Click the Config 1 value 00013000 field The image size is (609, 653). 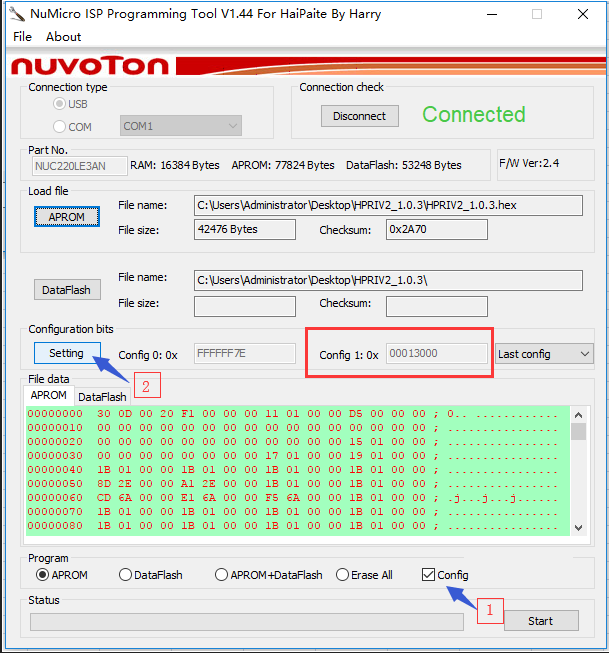tap(437, 354)
